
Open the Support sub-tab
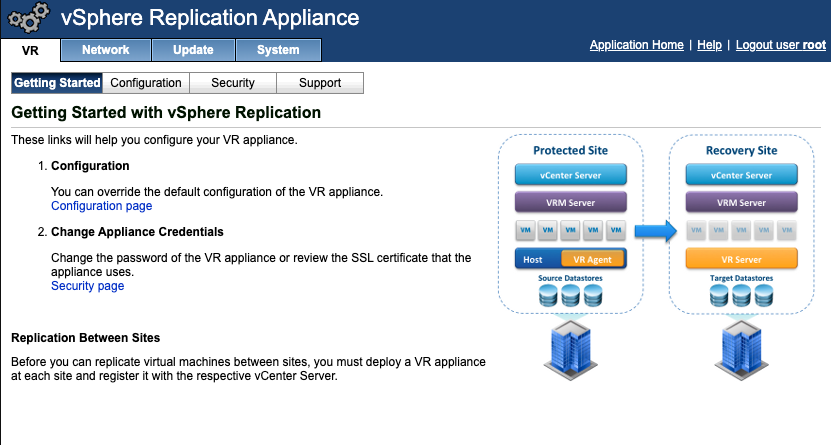pos(320,83)
